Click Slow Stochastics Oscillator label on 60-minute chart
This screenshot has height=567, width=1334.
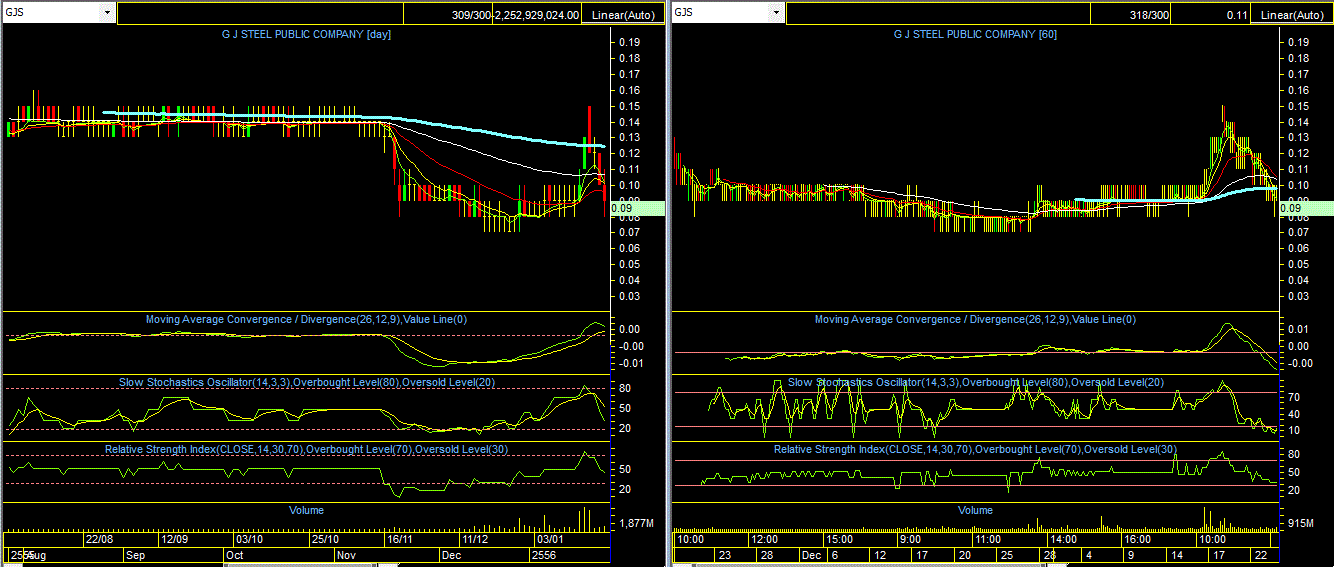click(975, 383)
